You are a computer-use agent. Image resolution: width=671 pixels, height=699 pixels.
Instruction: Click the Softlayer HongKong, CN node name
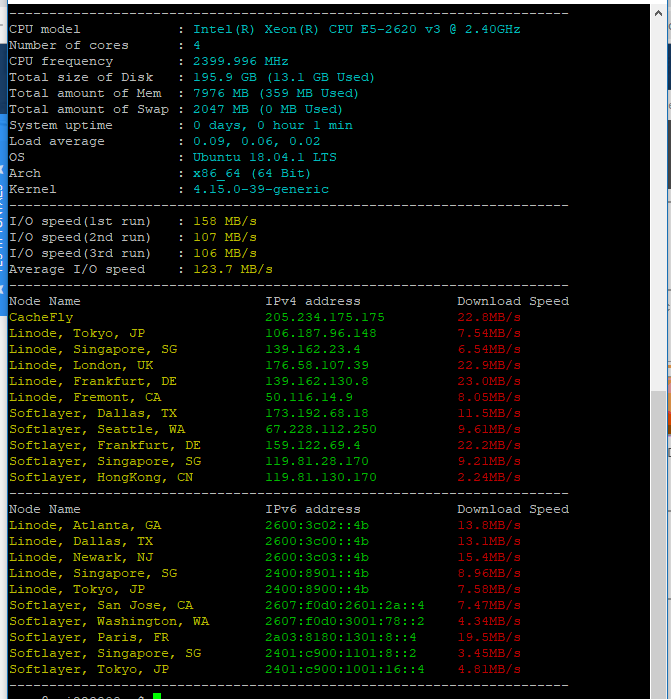click(x=101, y=477)
